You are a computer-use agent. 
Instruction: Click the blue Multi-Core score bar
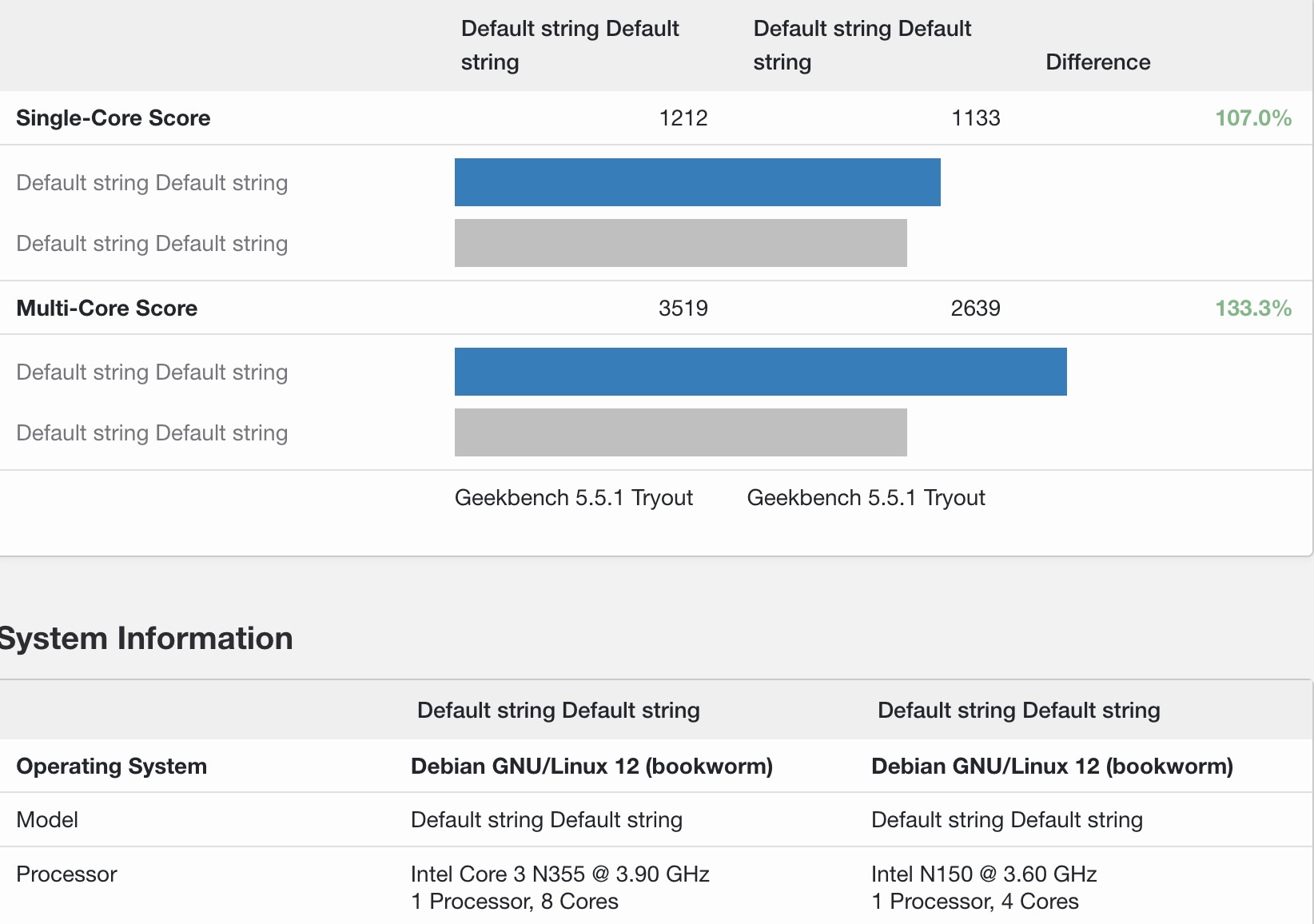point(760,372)
